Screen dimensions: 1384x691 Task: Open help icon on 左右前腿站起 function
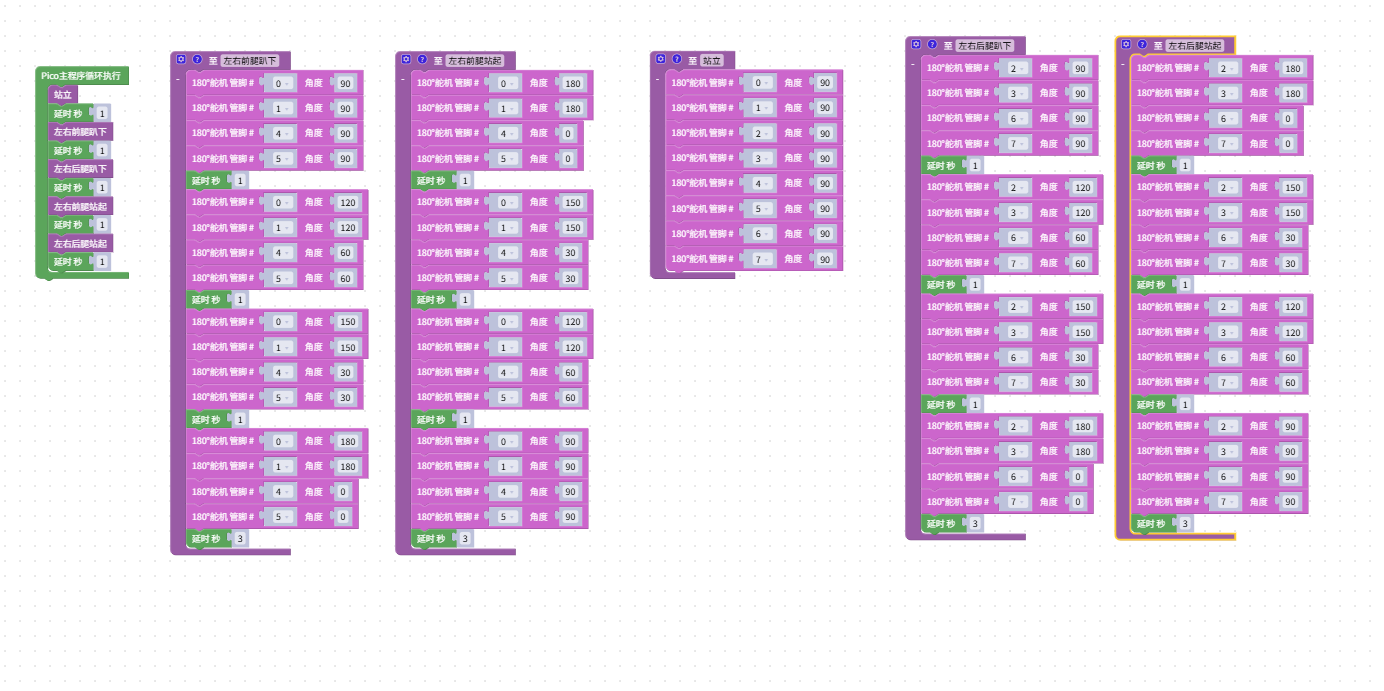click(x=422, y=59)
